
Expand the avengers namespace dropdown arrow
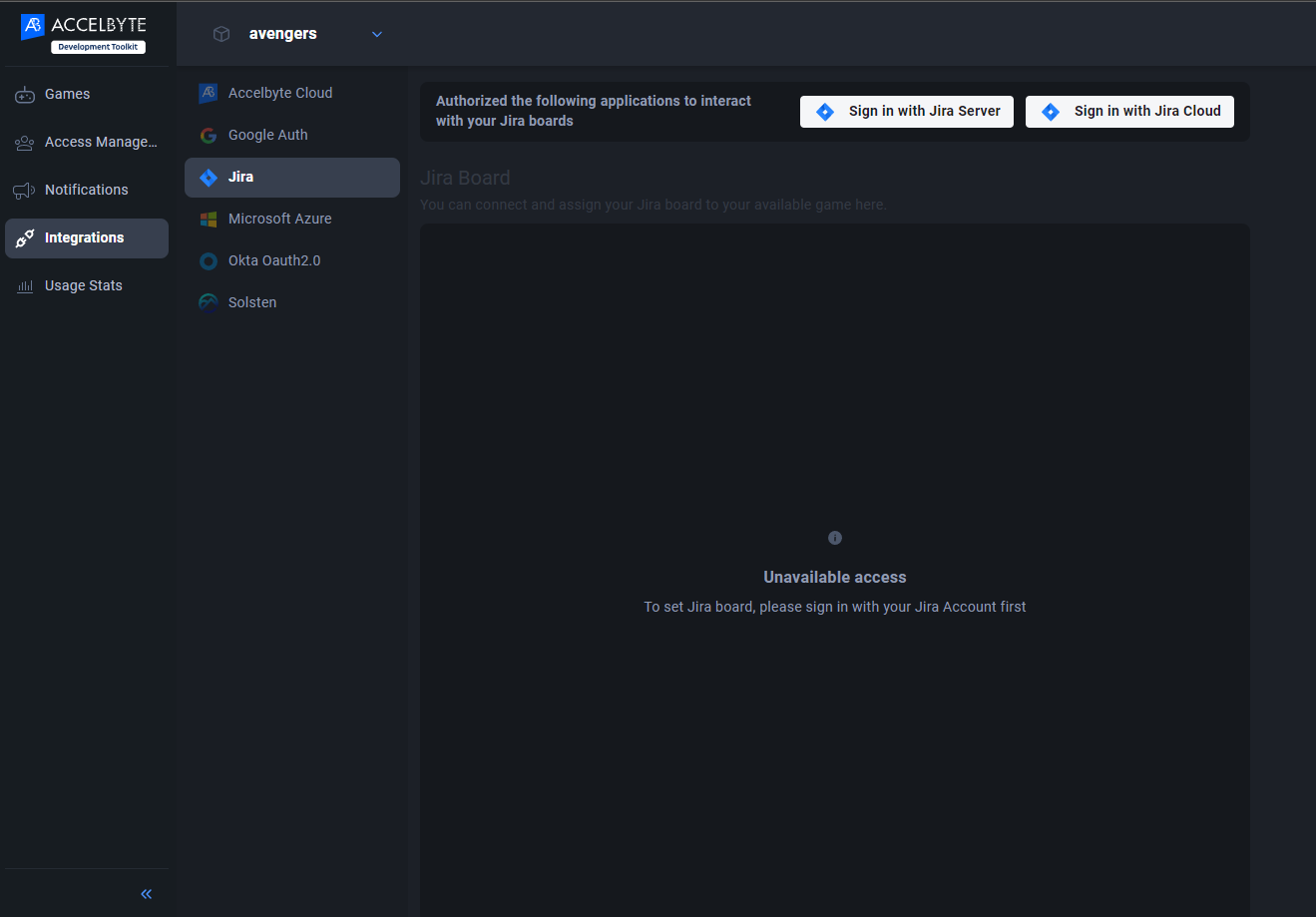pos(377,34)
